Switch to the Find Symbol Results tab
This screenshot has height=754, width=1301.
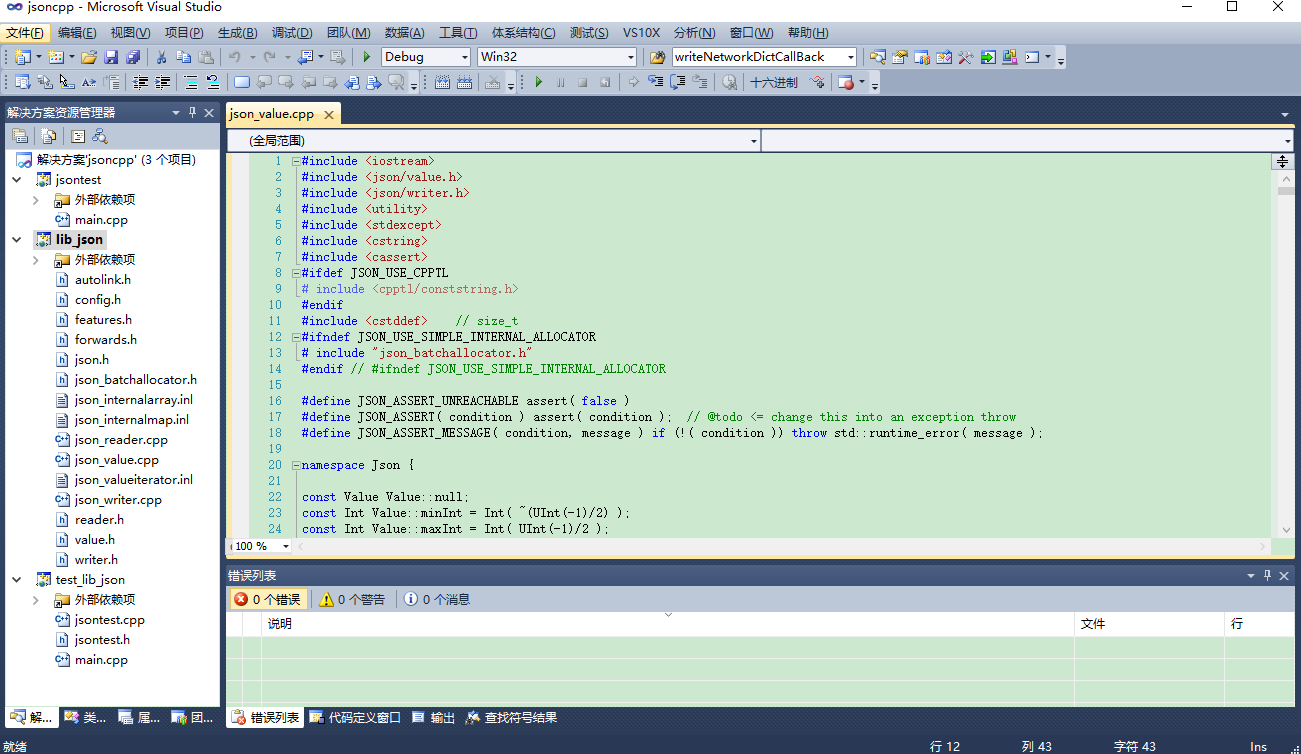[512, 717]
